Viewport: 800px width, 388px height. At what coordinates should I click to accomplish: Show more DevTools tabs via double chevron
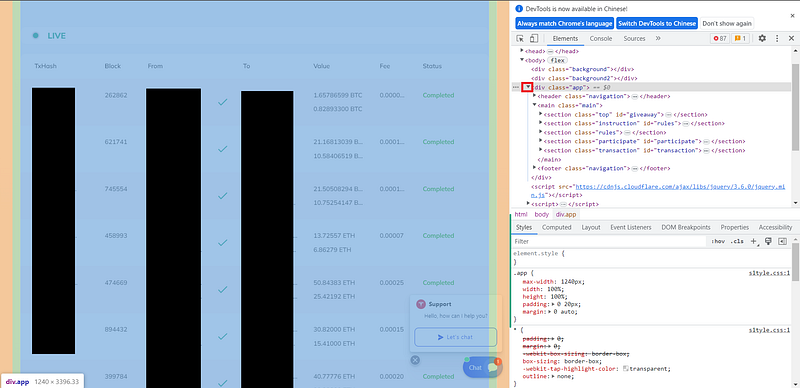[x=658, y=38]
